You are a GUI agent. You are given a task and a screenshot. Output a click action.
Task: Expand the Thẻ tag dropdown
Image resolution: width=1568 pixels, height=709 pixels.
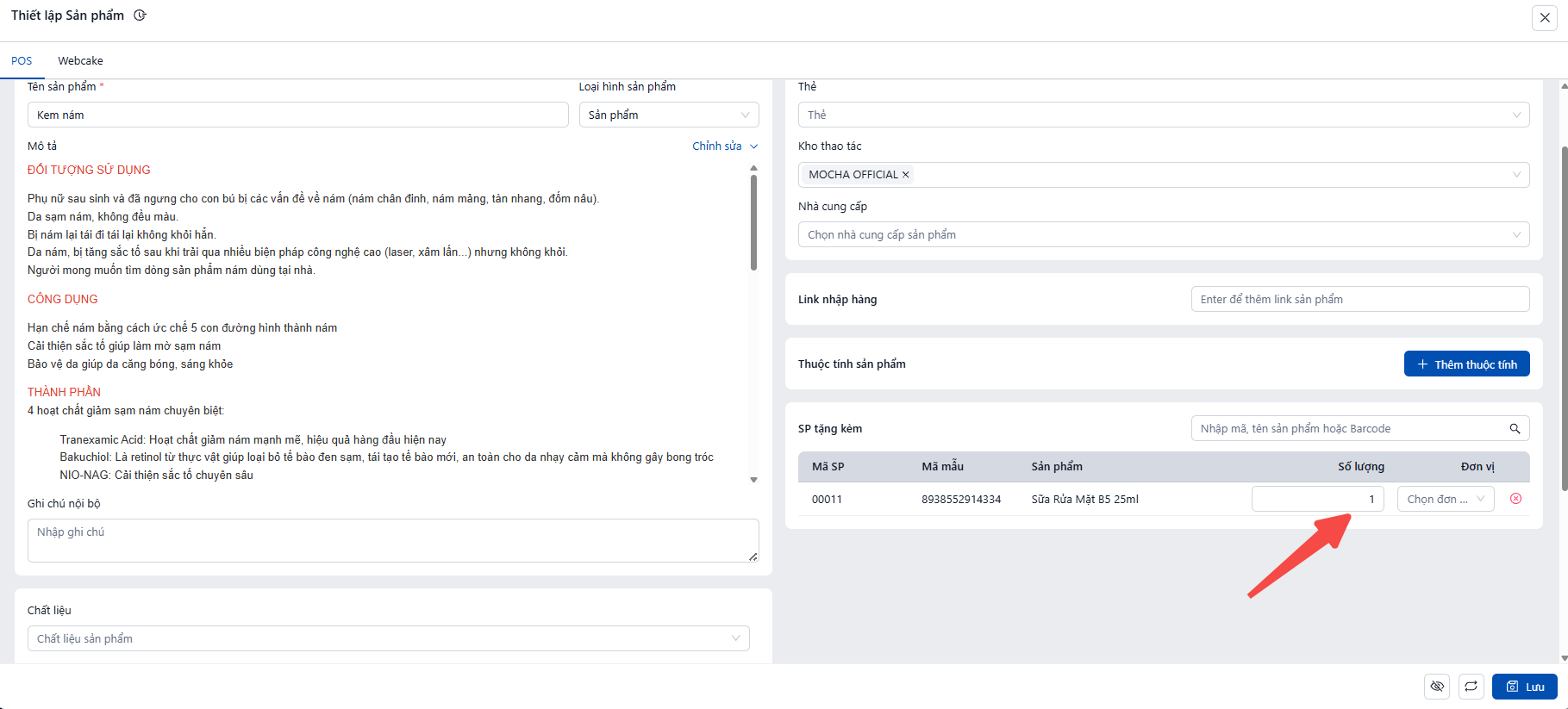click(1163, 115)
